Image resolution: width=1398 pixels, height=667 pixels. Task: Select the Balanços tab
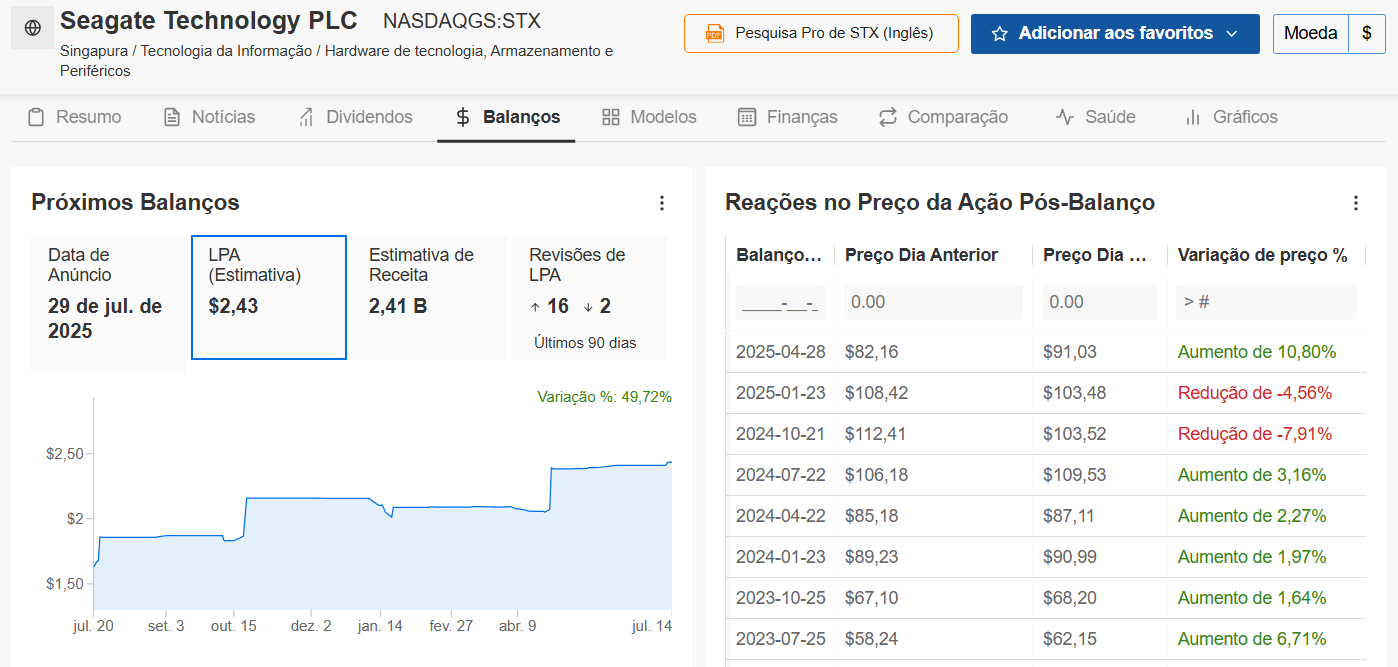[x=507, y=117]
